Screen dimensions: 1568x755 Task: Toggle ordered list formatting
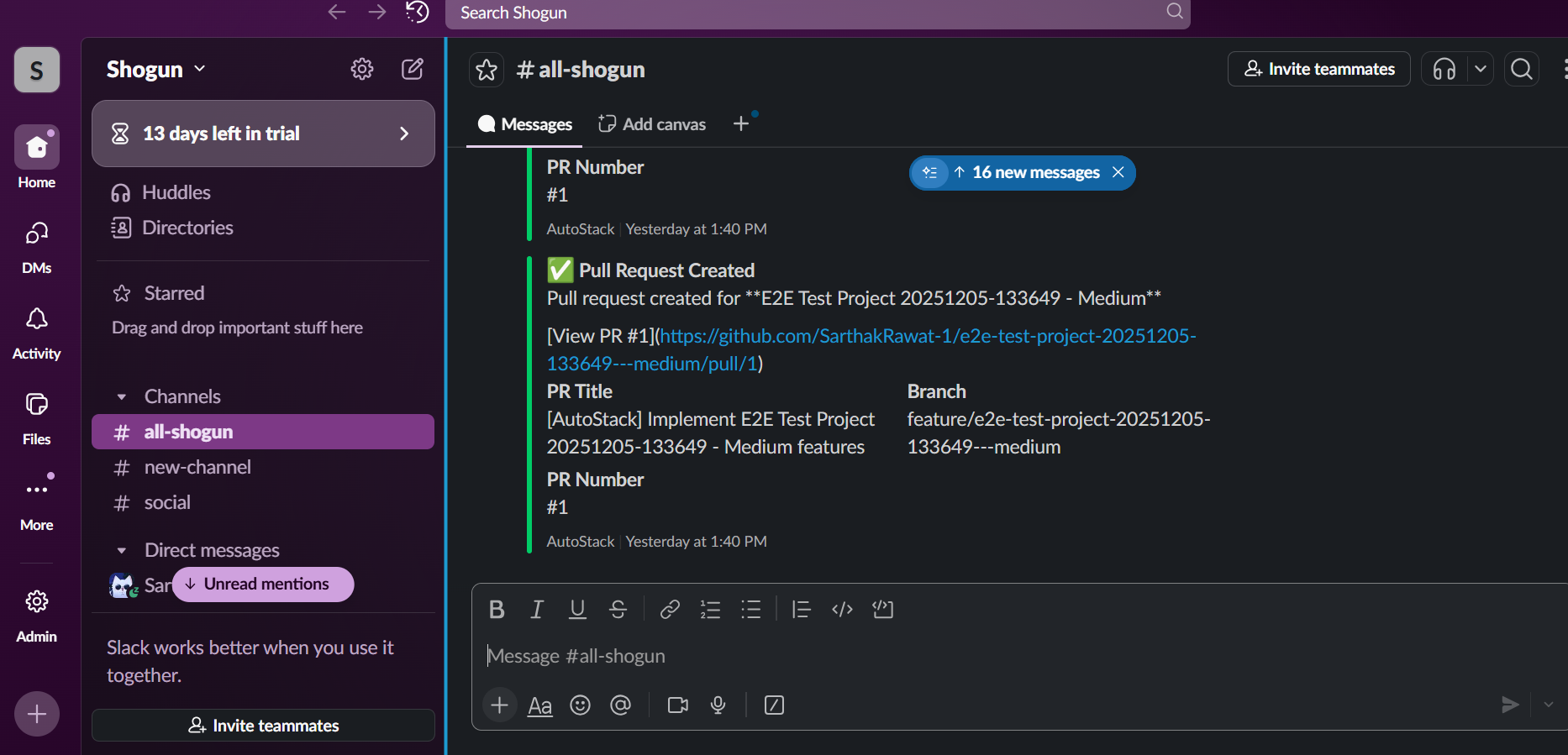(711, 610)
